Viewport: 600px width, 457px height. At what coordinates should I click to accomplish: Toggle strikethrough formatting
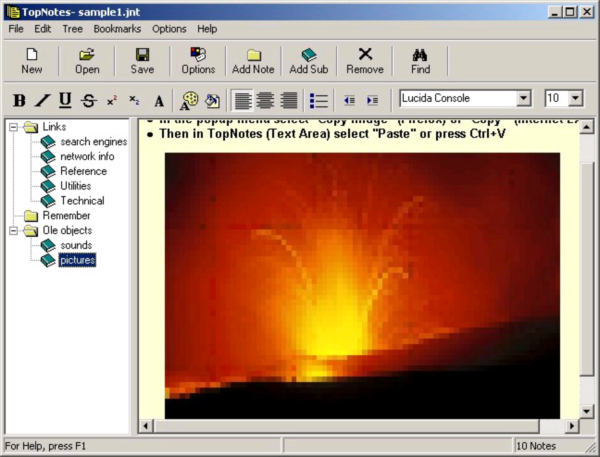pos(88,100)
